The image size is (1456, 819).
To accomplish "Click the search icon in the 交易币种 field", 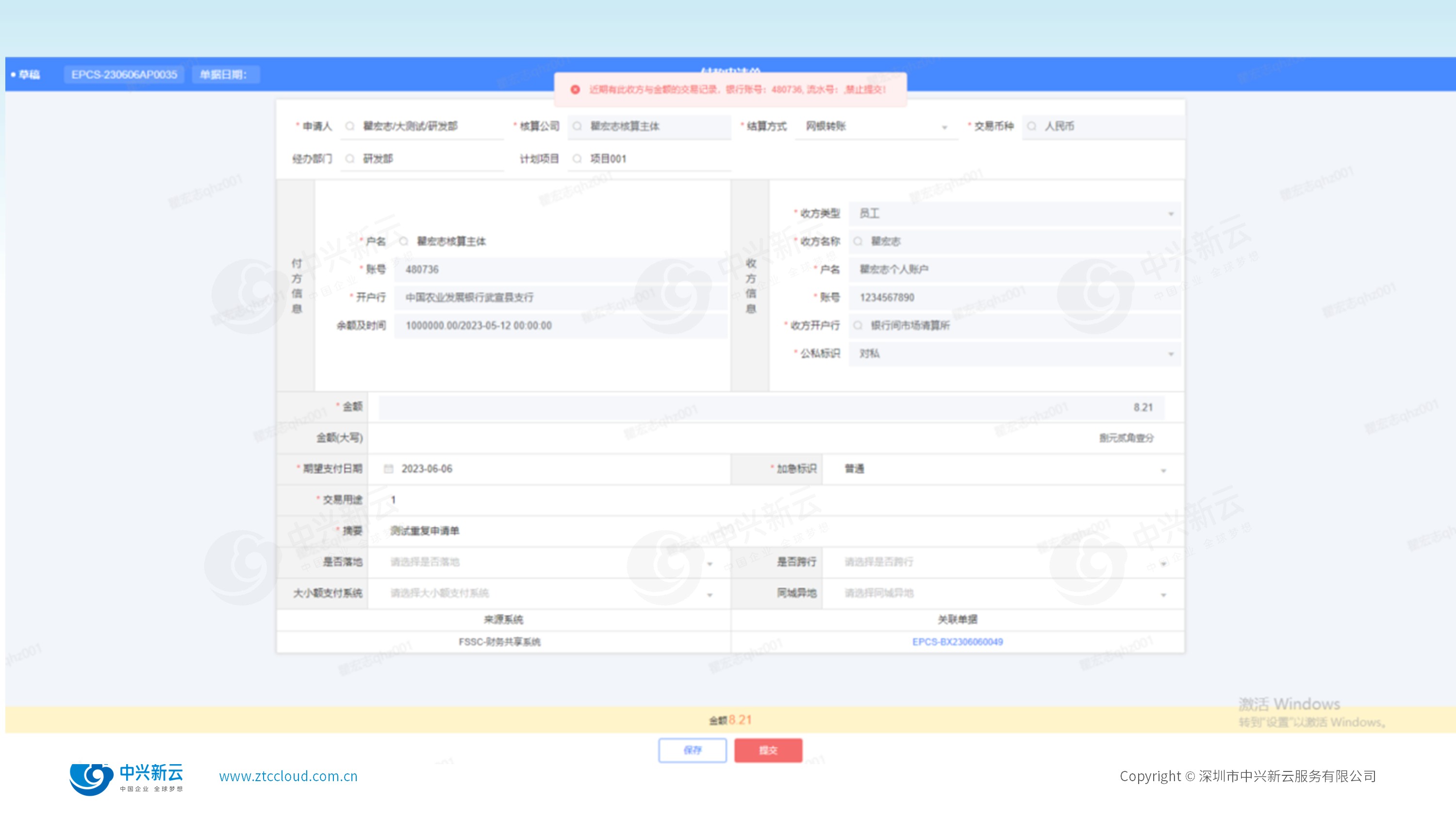I will [x=1031, y=126].
